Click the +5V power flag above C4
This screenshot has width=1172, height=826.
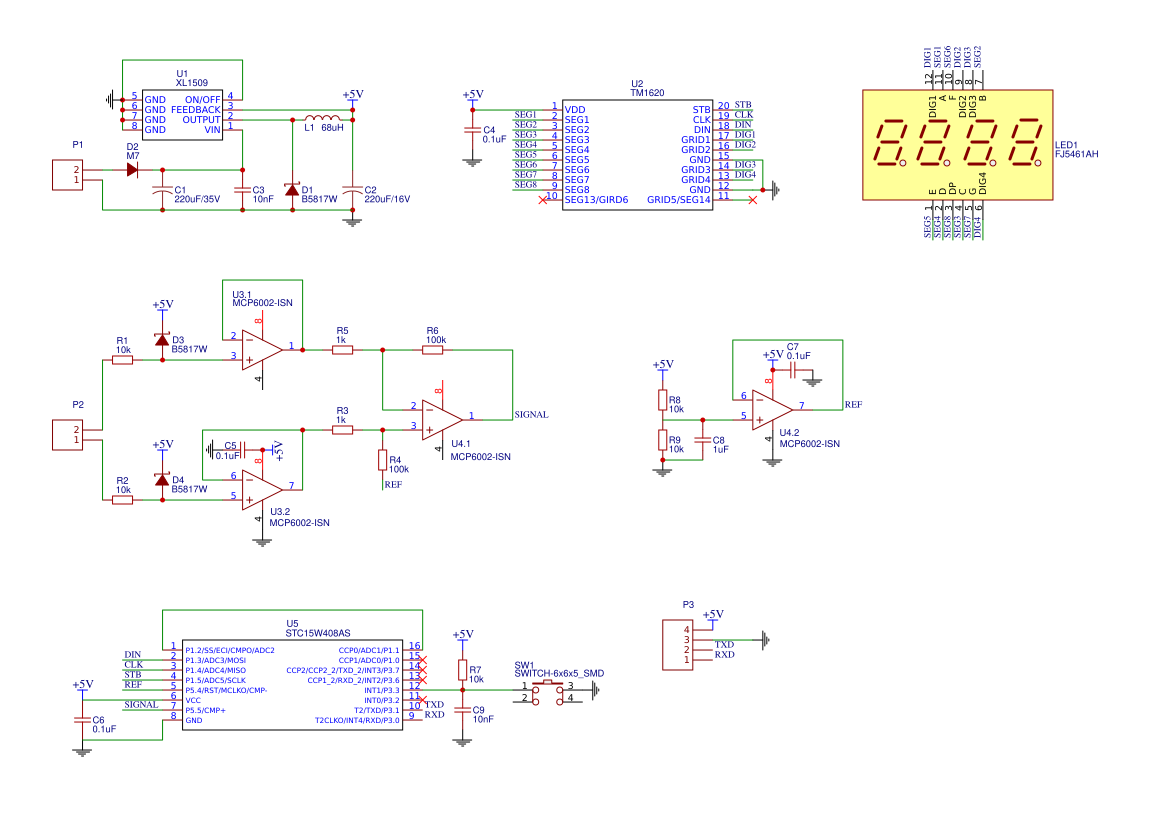472,95
